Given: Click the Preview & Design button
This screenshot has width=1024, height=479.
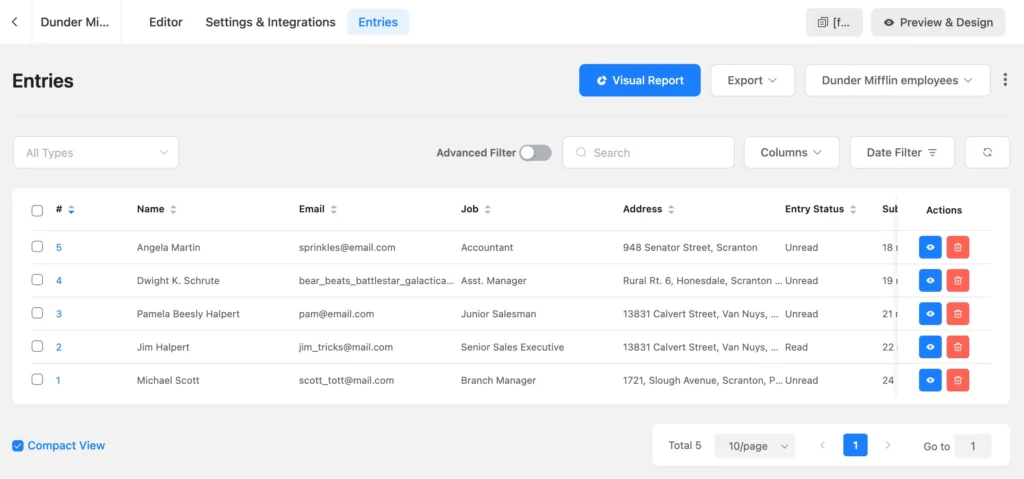Looking at the screenshot, I should tap(938, 22).
